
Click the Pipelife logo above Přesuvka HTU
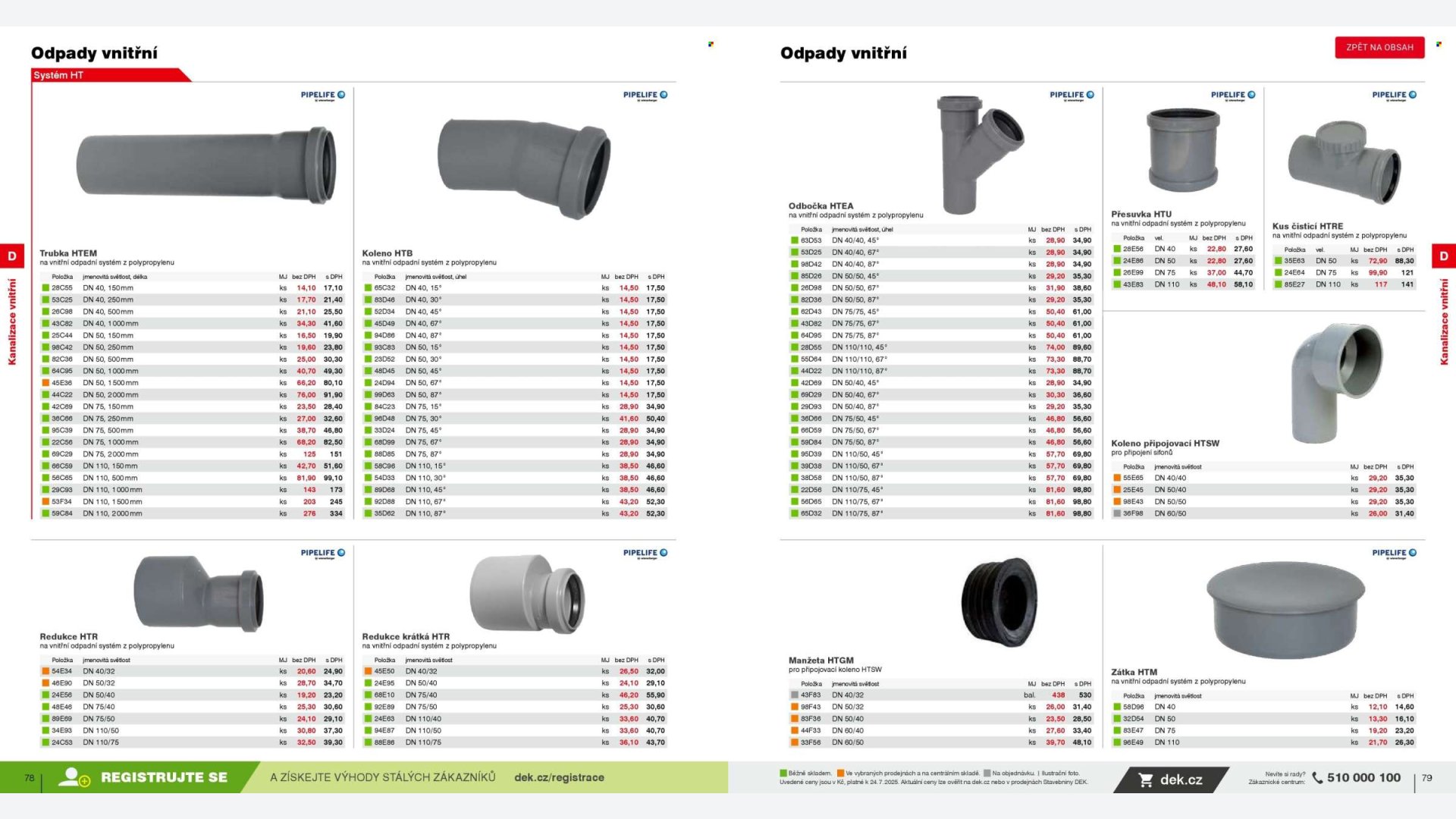1232,96
